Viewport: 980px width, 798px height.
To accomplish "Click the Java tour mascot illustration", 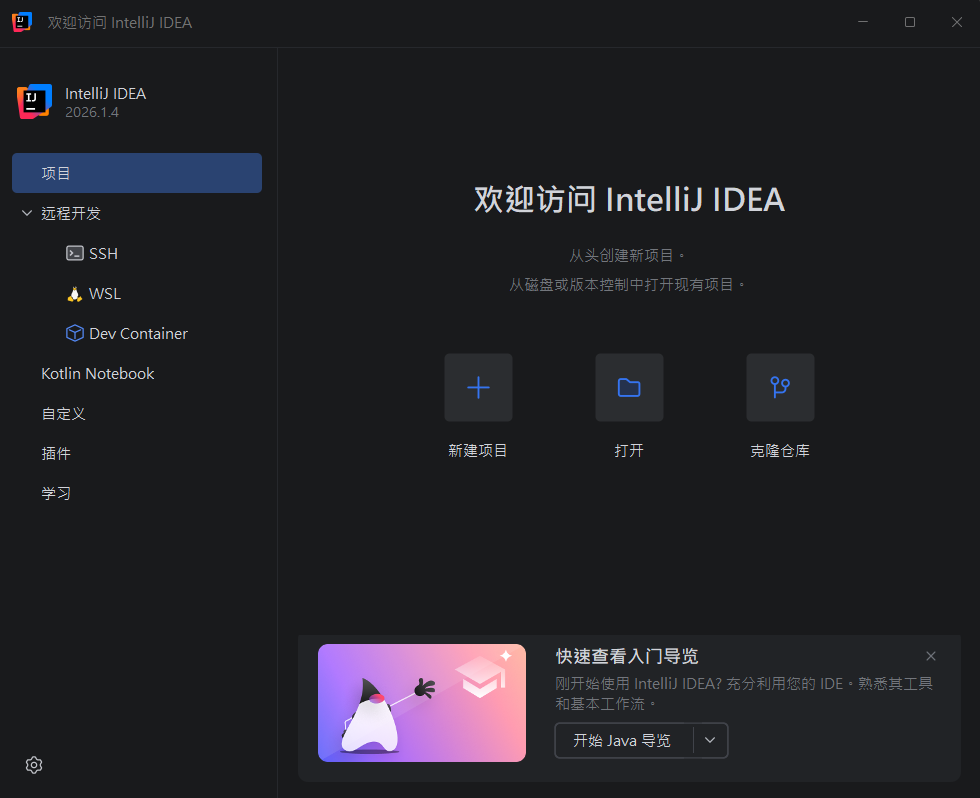I will click(x=422, y=703).
